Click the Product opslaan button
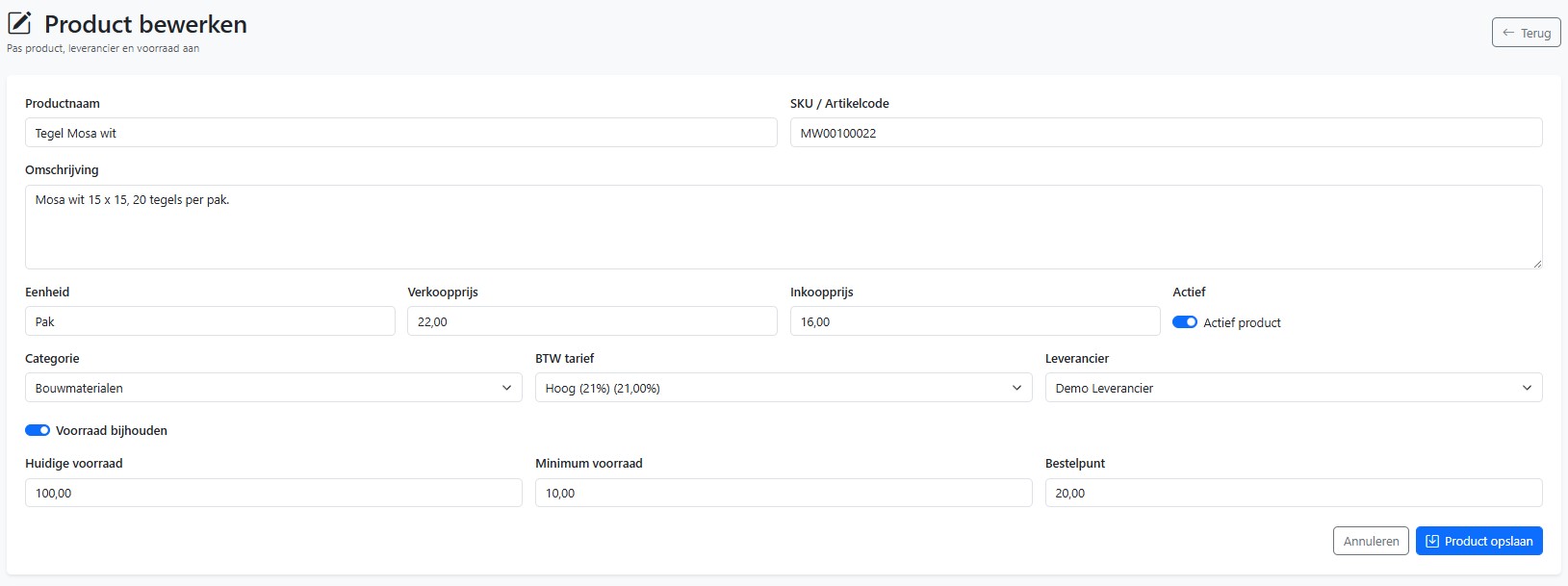 click(1478, 541)
